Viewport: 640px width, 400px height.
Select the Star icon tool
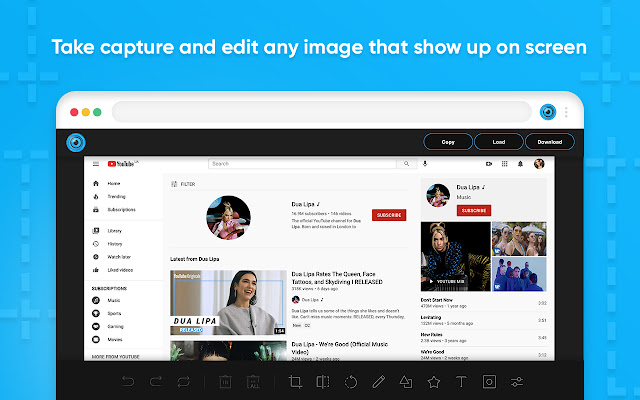coord(433,382)
